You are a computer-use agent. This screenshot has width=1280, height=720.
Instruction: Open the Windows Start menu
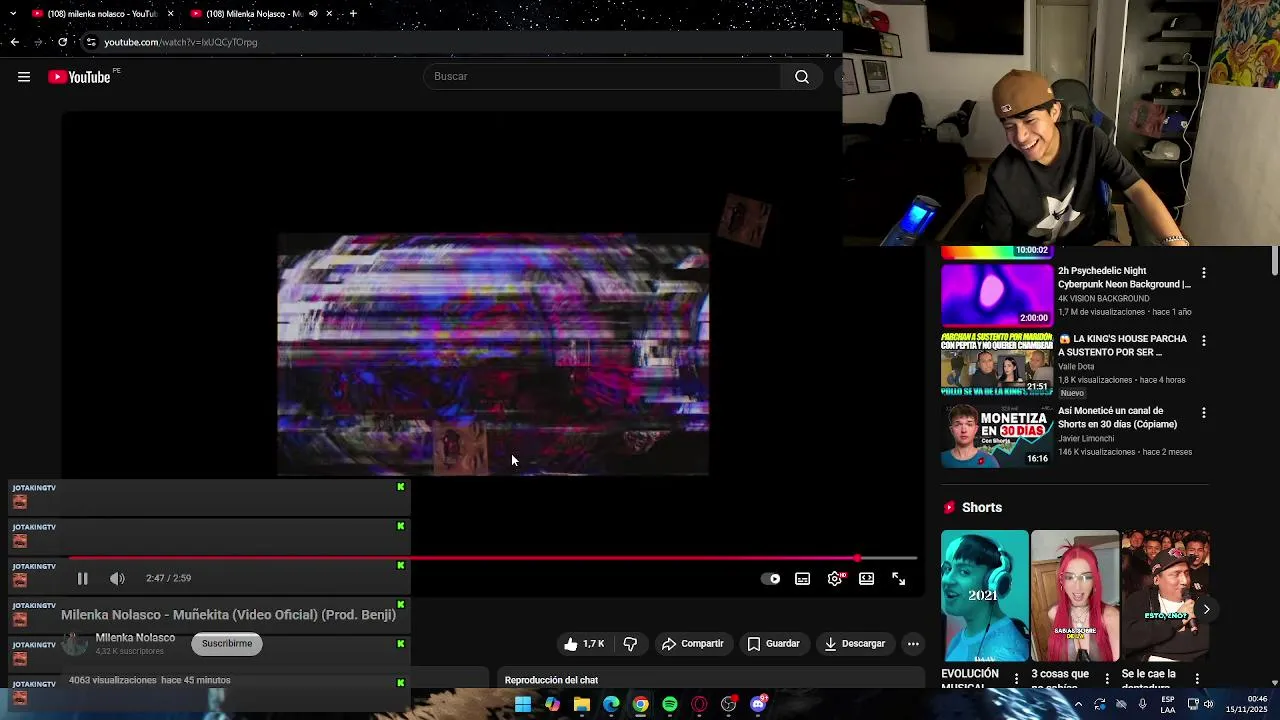pyautogui.click(x=523, y=705)
